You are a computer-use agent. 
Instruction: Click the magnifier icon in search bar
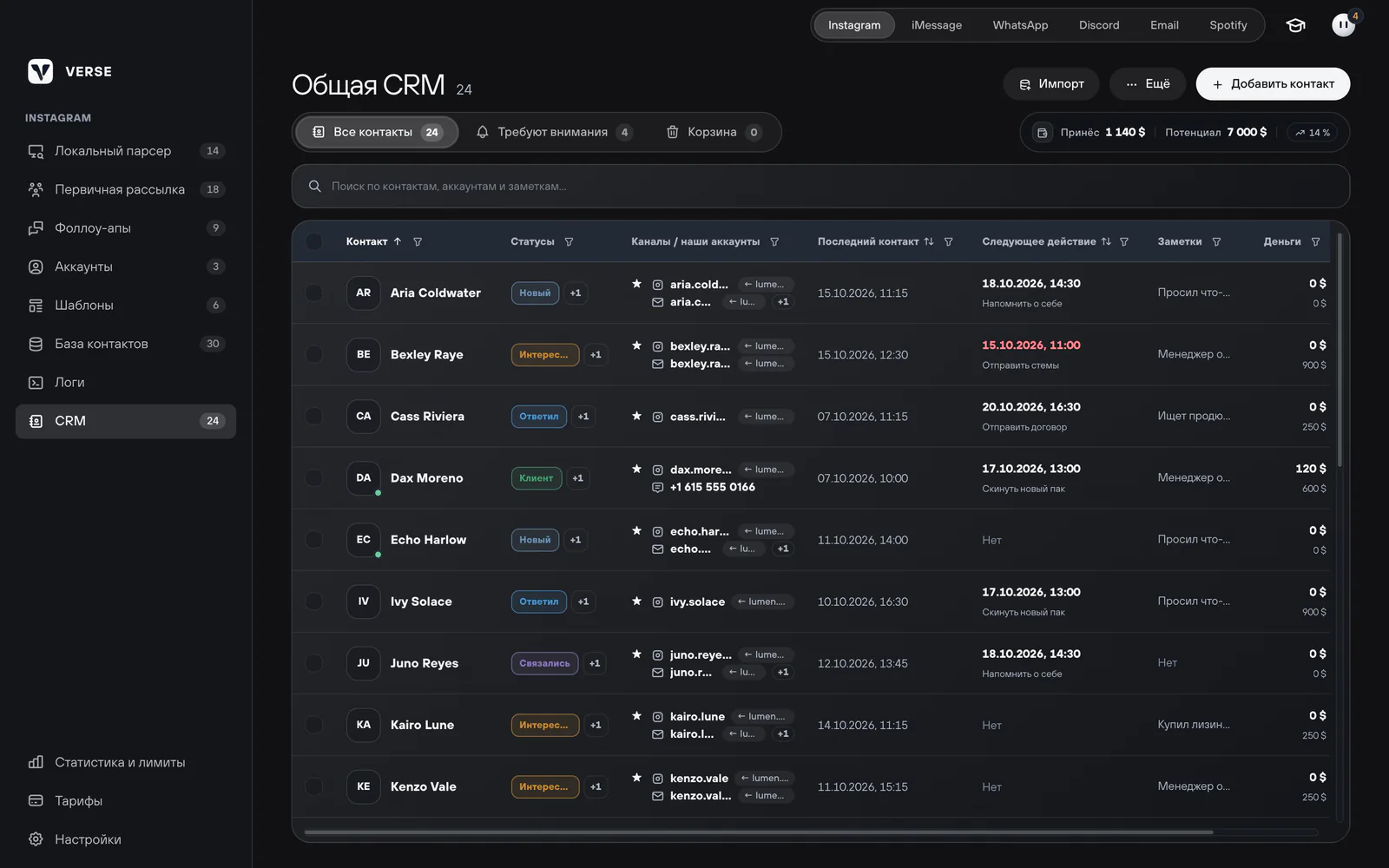[315, 187]
